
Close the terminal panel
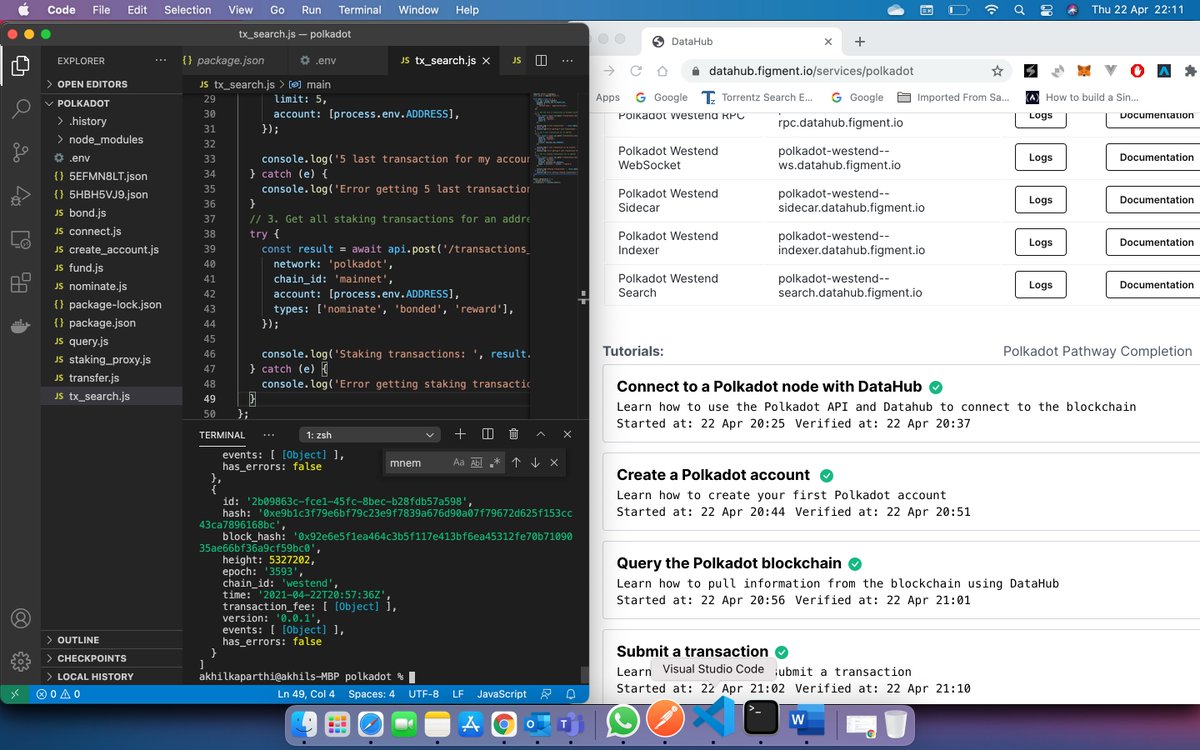568,434
